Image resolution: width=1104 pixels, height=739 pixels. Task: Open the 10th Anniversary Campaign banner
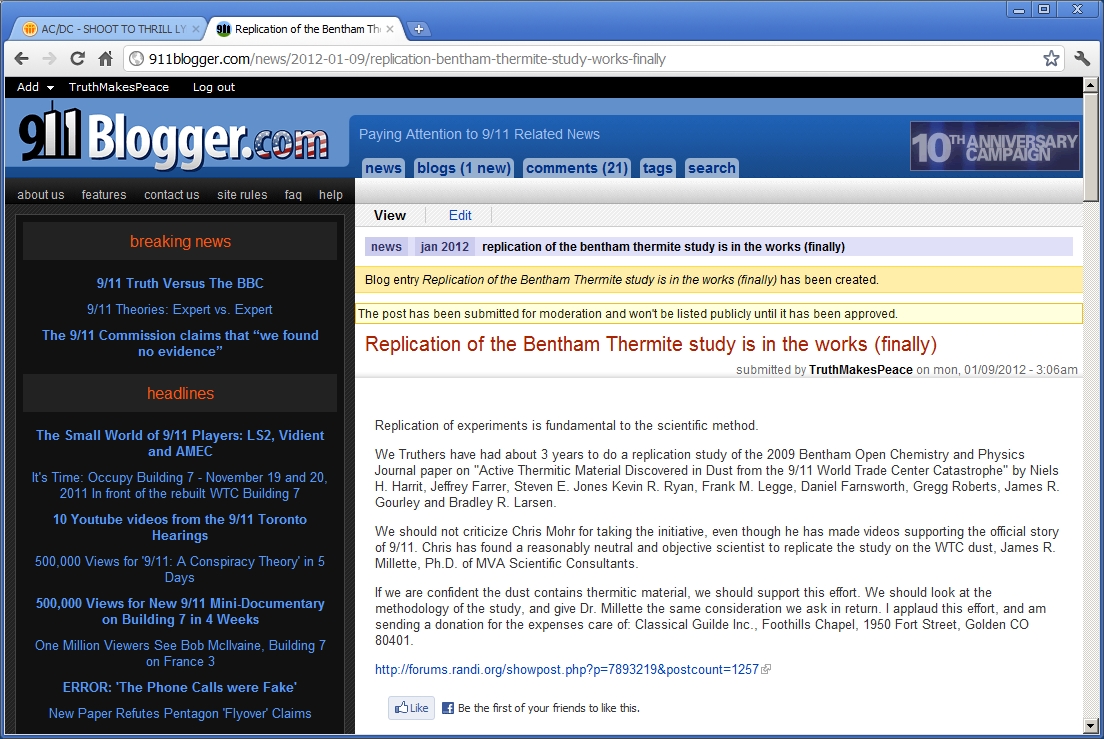coord(994,146)
